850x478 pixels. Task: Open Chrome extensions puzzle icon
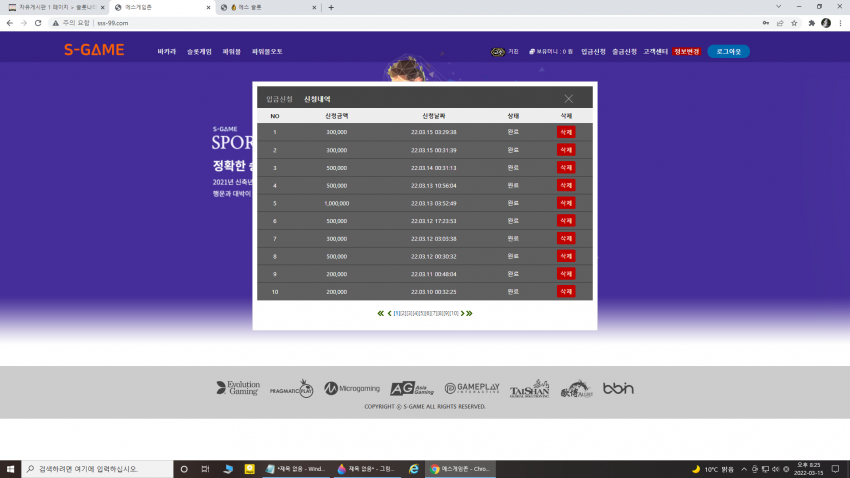pyautogui.click(x=812, y=23)
